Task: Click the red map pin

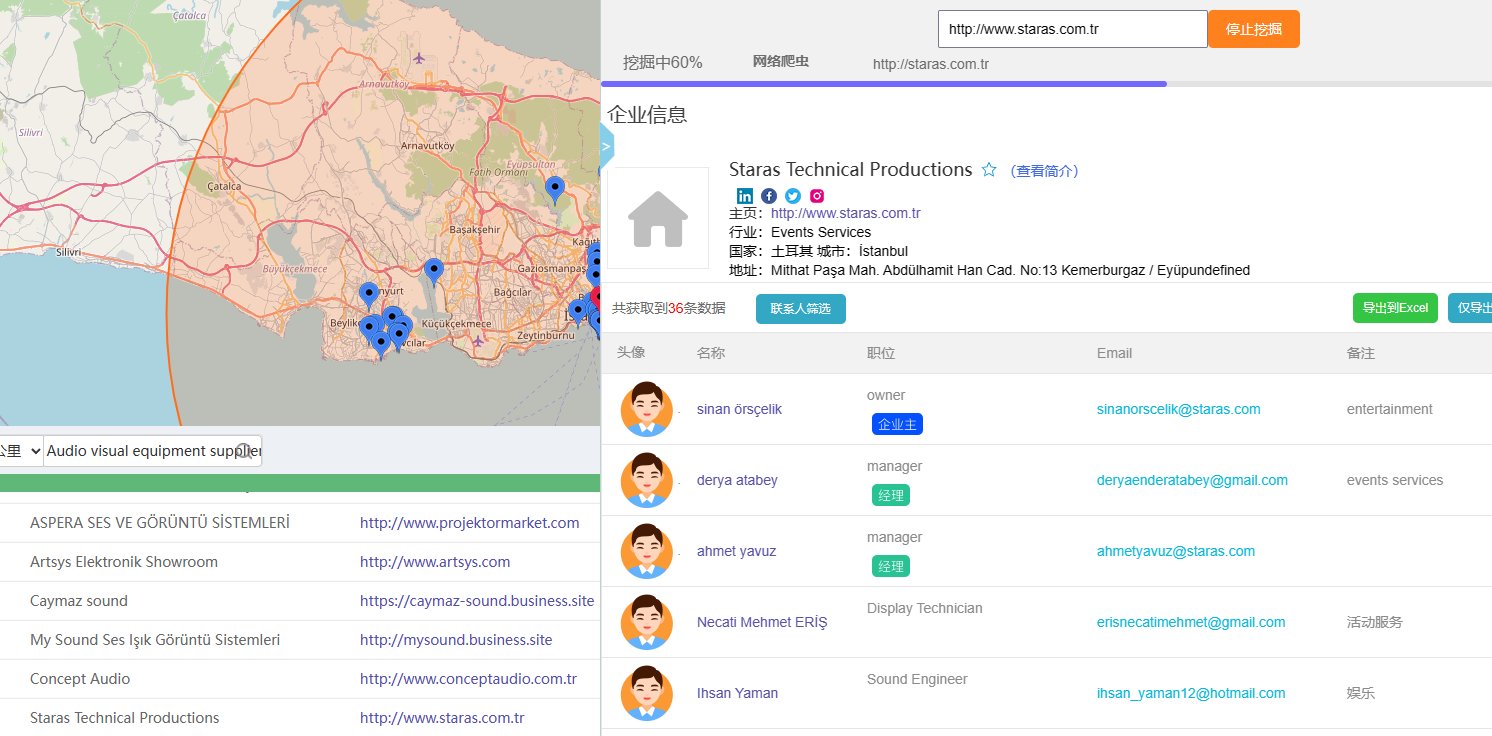Action: click(597, 297)
